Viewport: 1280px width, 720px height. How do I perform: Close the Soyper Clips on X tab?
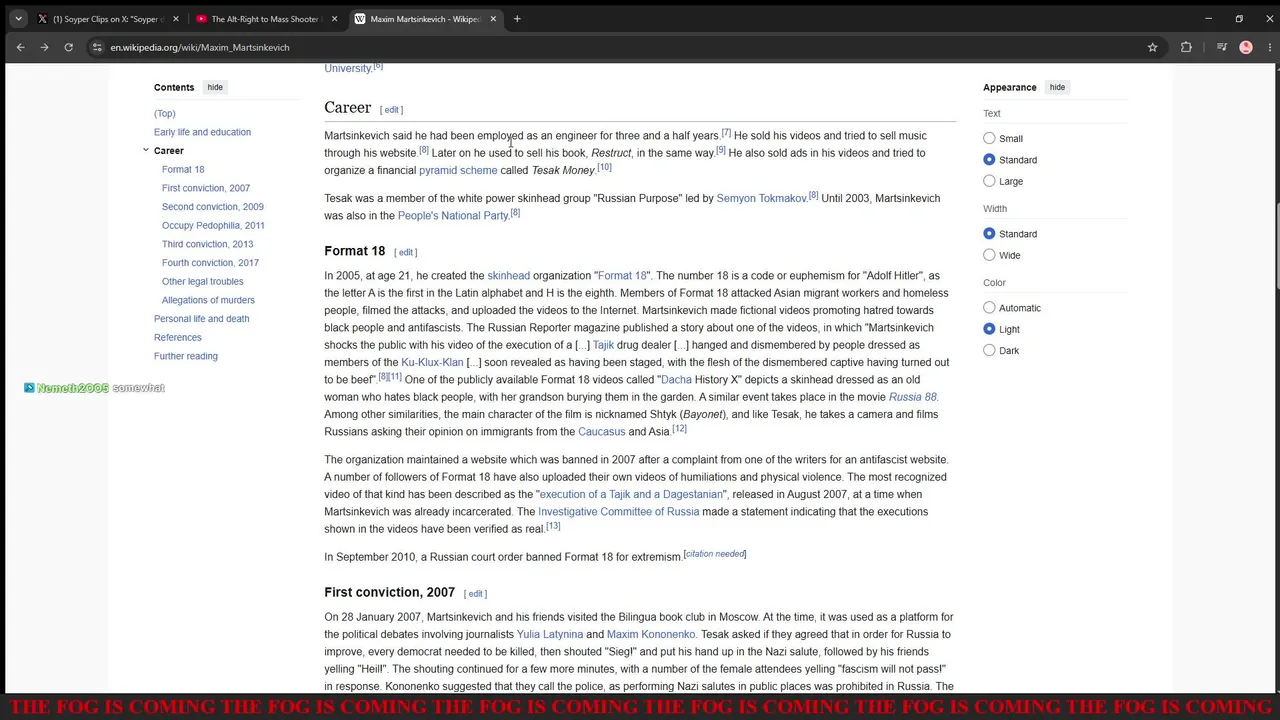click(176, 19)
